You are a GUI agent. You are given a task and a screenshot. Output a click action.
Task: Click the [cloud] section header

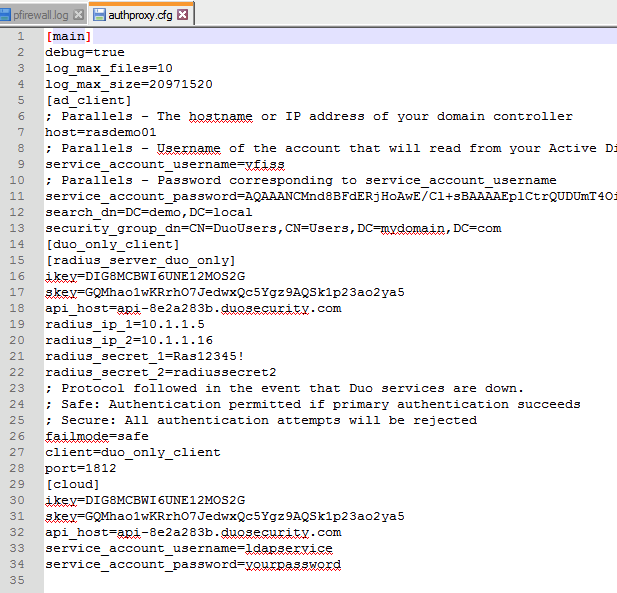72,484
